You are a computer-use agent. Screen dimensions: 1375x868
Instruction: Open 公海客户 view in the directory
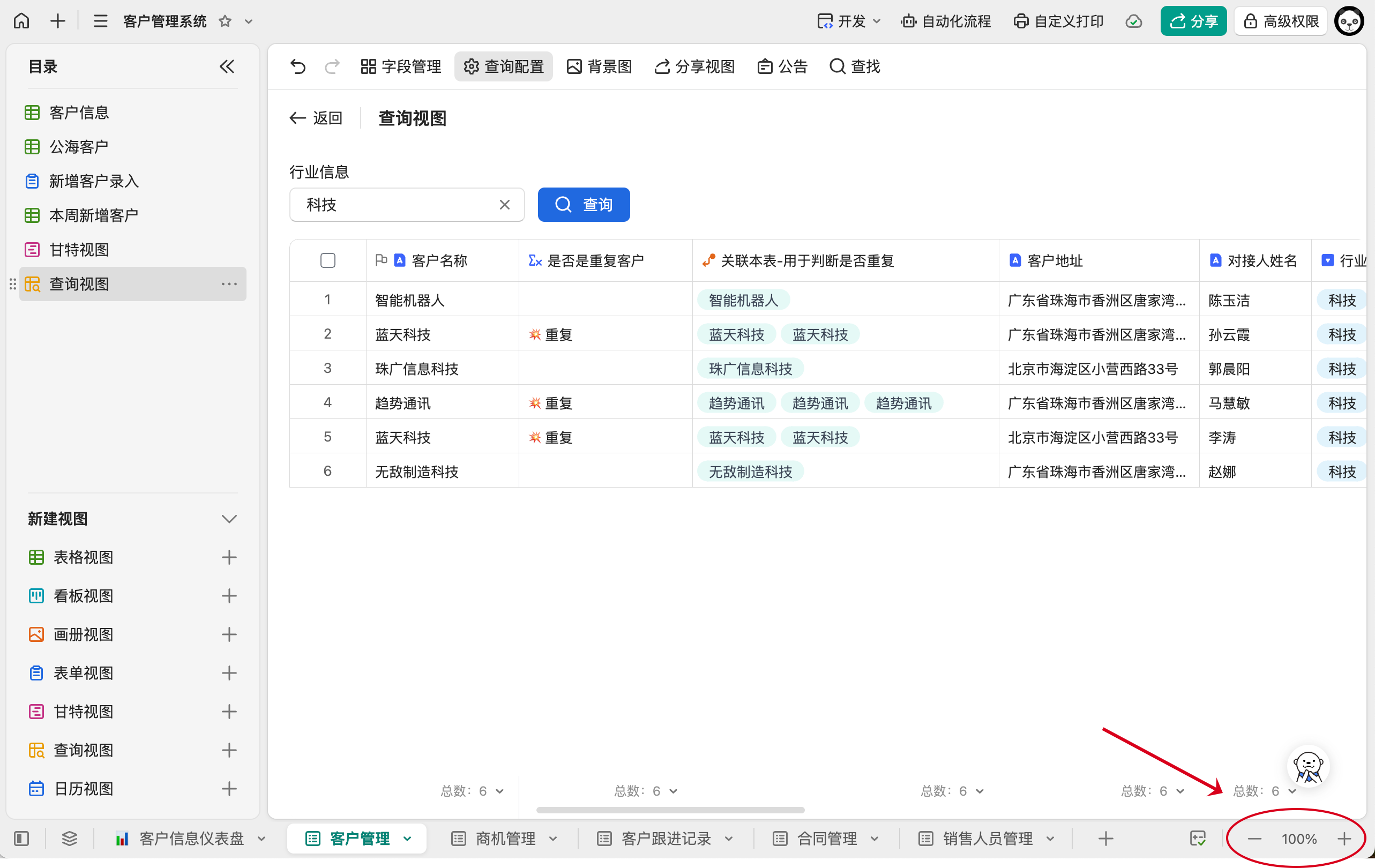pyautogui.click(x=79, y=147)
